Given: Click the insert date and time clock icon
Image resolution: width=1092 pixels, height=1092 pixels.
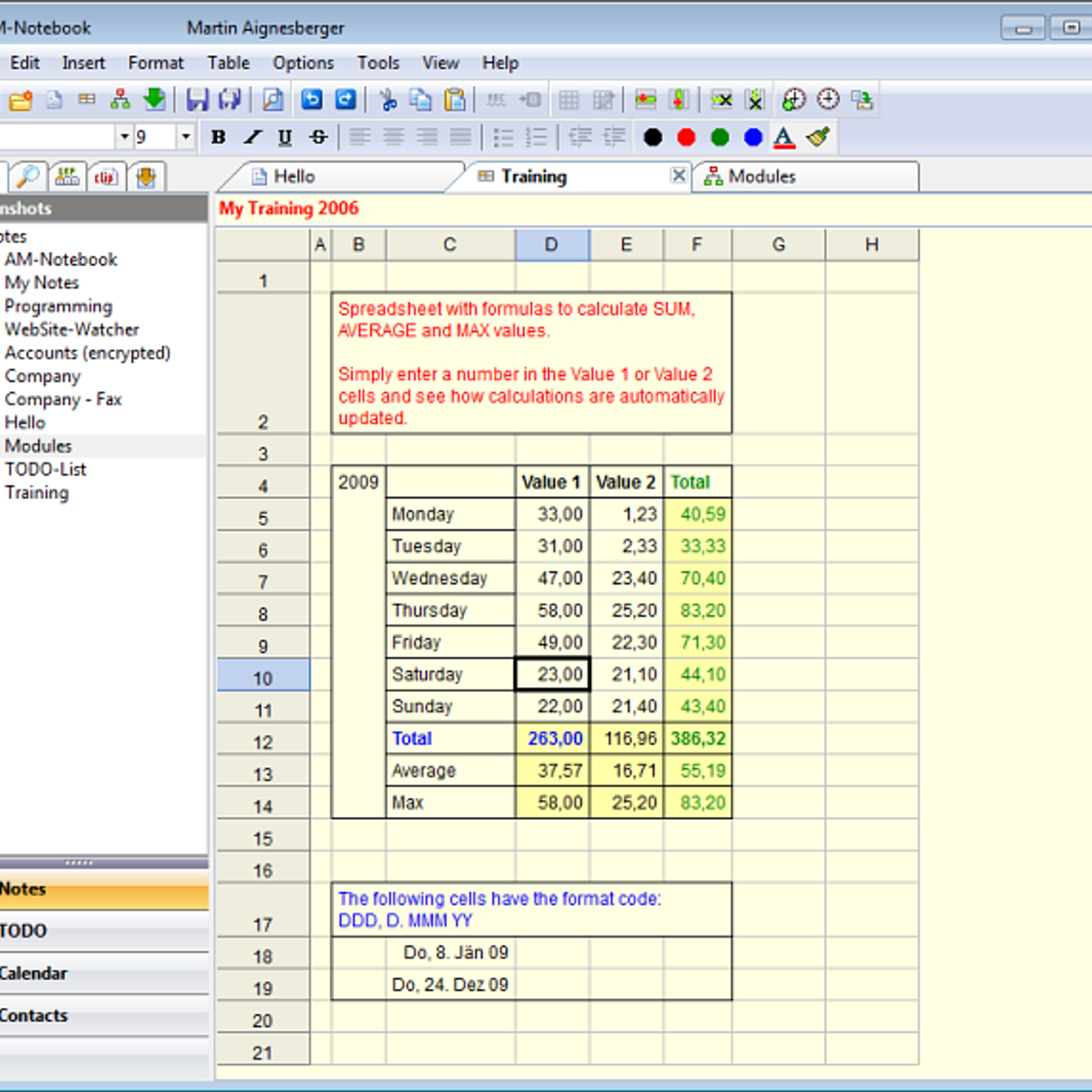Looking at the screenshot, I should pos(794,100).
